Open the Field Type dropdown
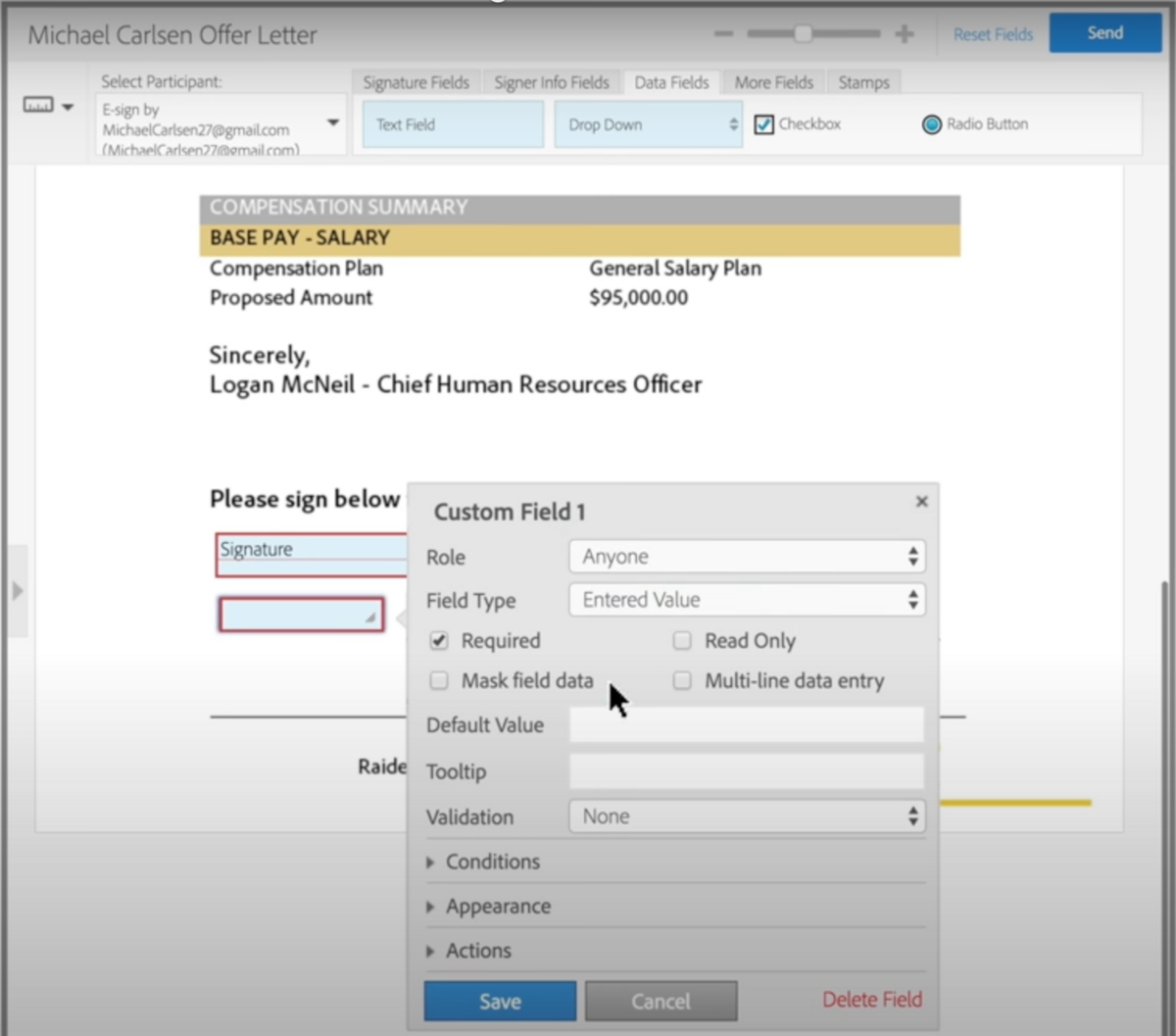Viewport: 1176px width, 1036px height. [747, 600]
